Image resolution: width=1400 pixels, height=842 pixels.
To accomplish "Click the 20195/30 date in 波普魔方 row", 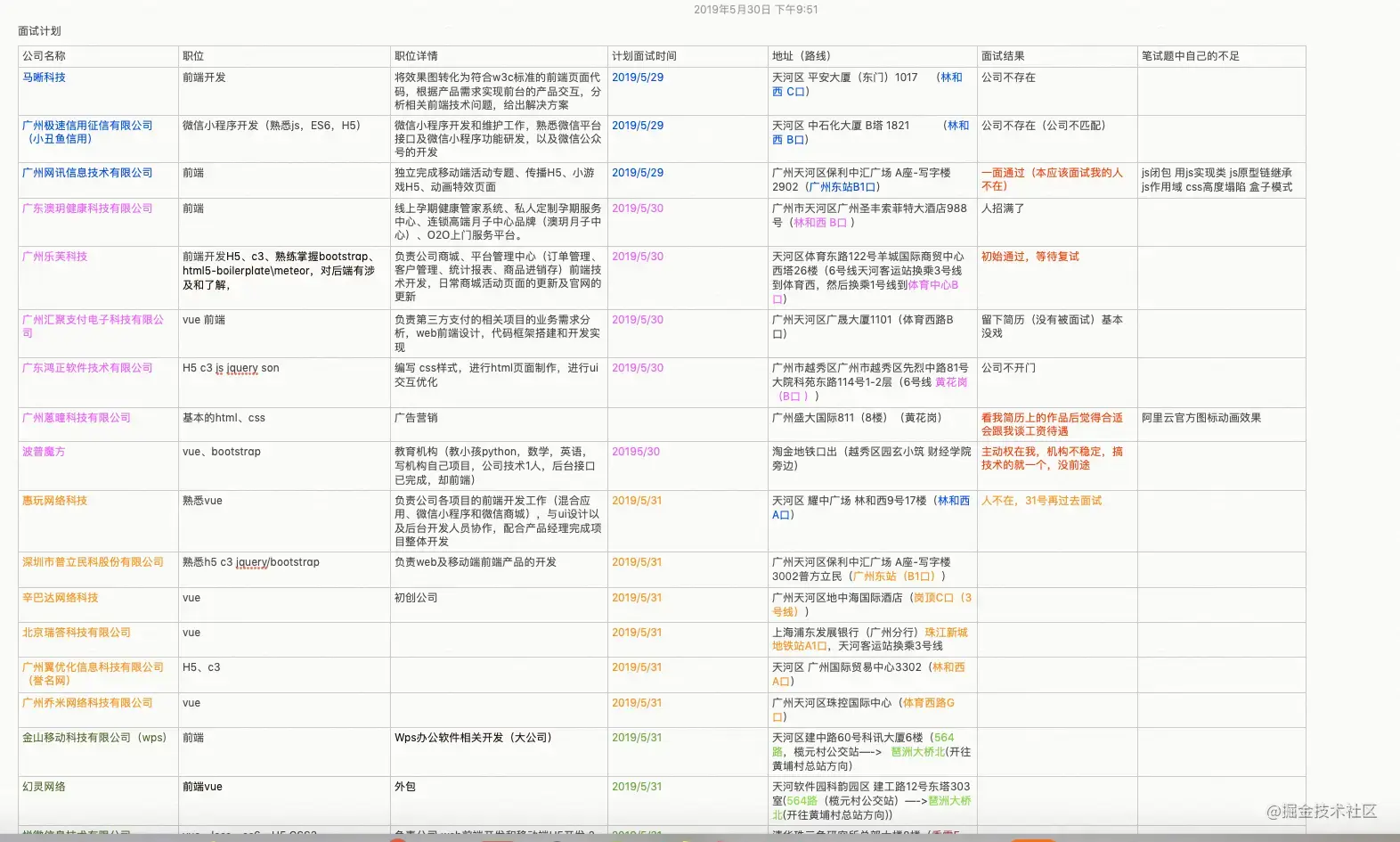I will [636, 452].
